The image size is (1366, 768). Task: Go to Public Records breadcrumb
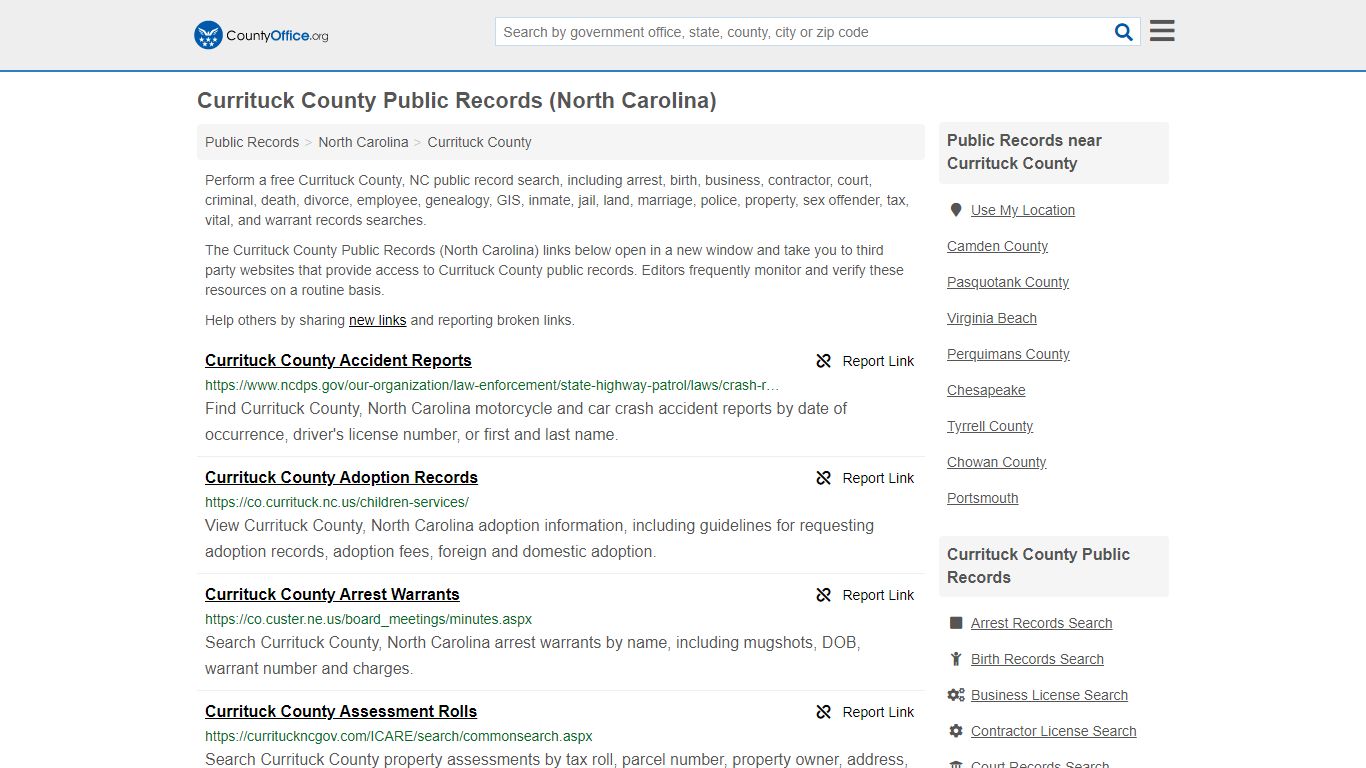coord(252,142)
